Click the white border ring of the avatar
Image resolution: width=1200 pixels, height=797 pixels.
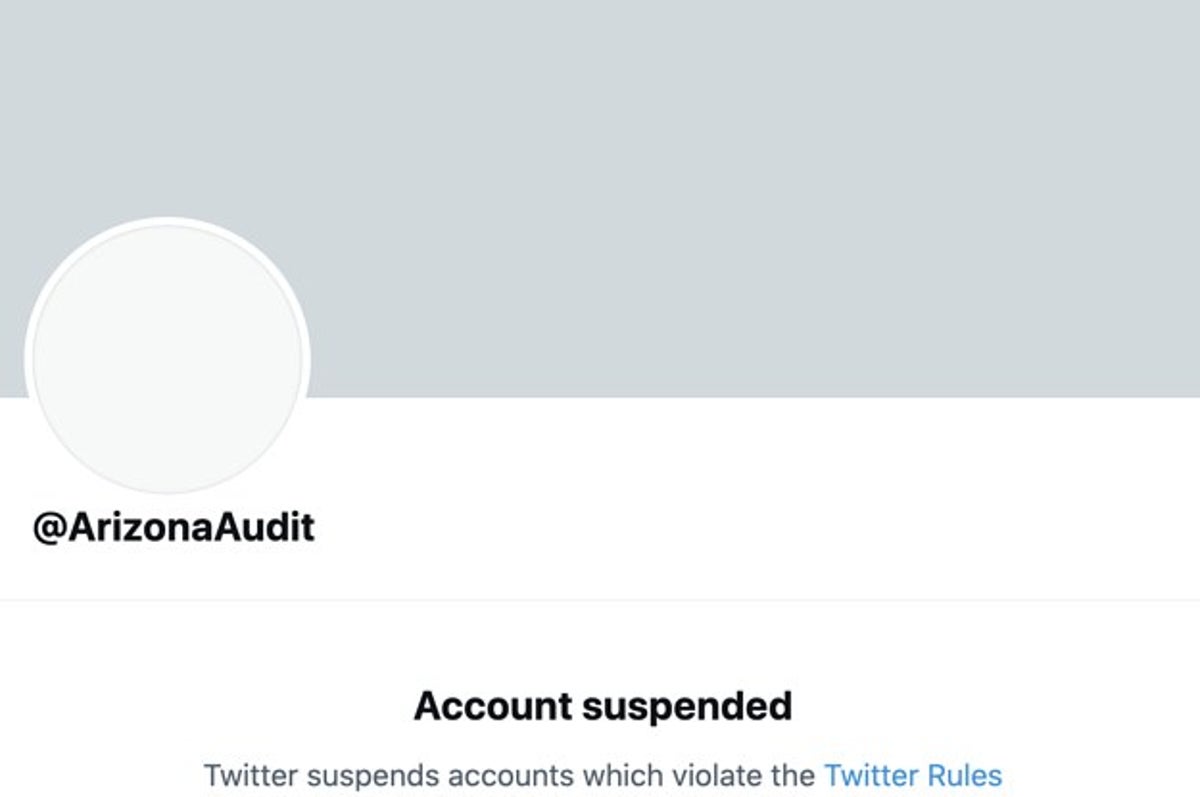167,222
